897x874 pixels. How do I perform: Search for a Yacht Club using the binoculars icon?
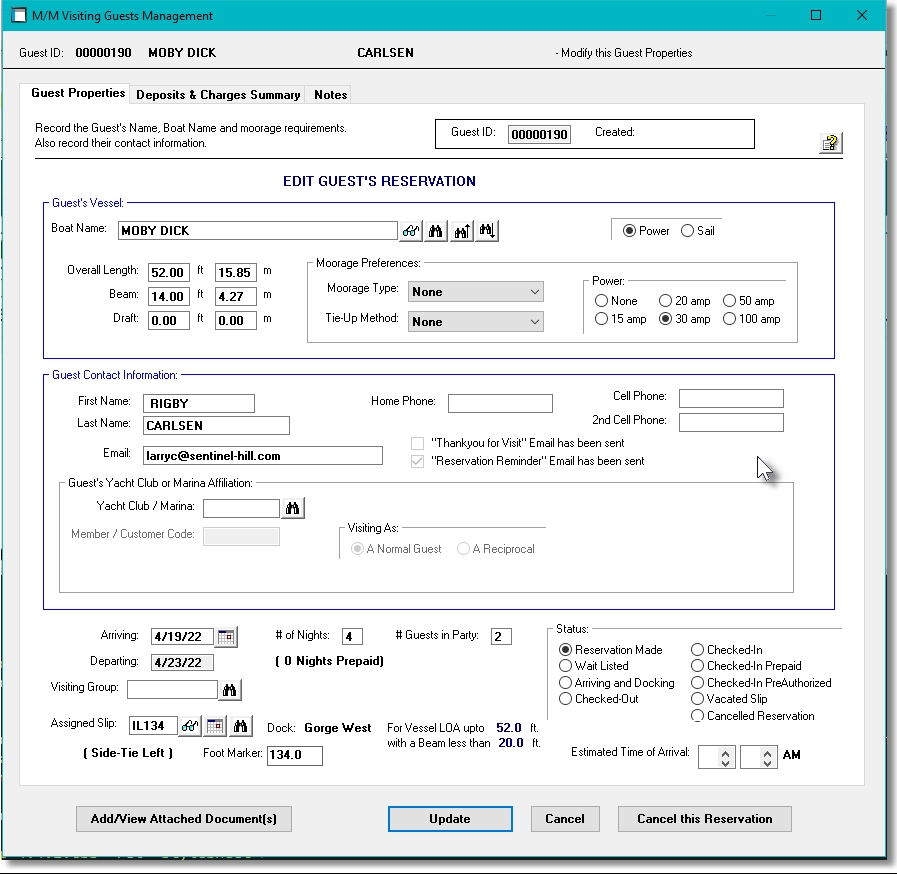pyautogui.click(x=293, y=507)
